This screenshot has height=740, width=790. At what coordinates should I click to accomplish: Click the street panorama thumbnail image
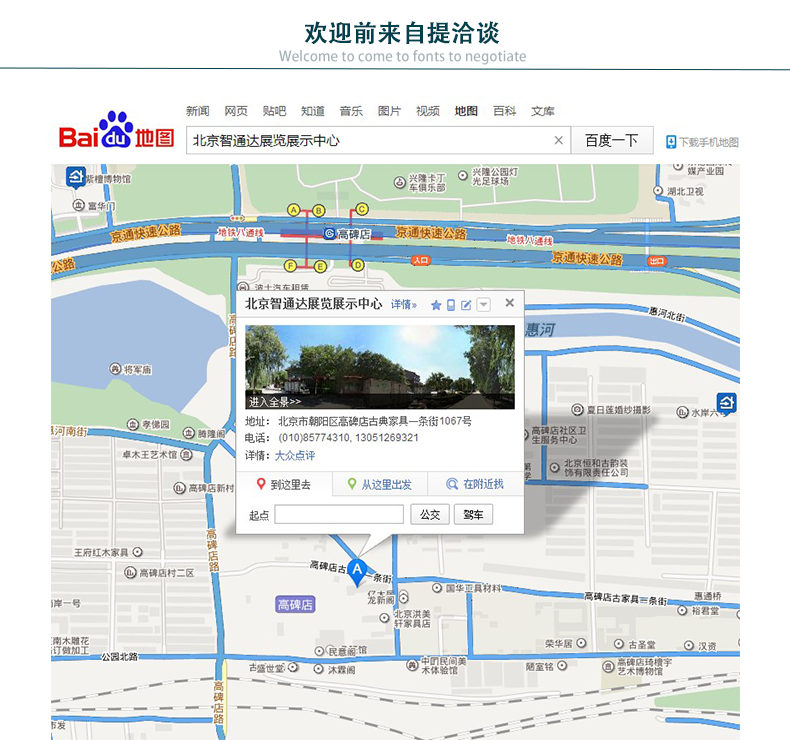click(380, 367)
